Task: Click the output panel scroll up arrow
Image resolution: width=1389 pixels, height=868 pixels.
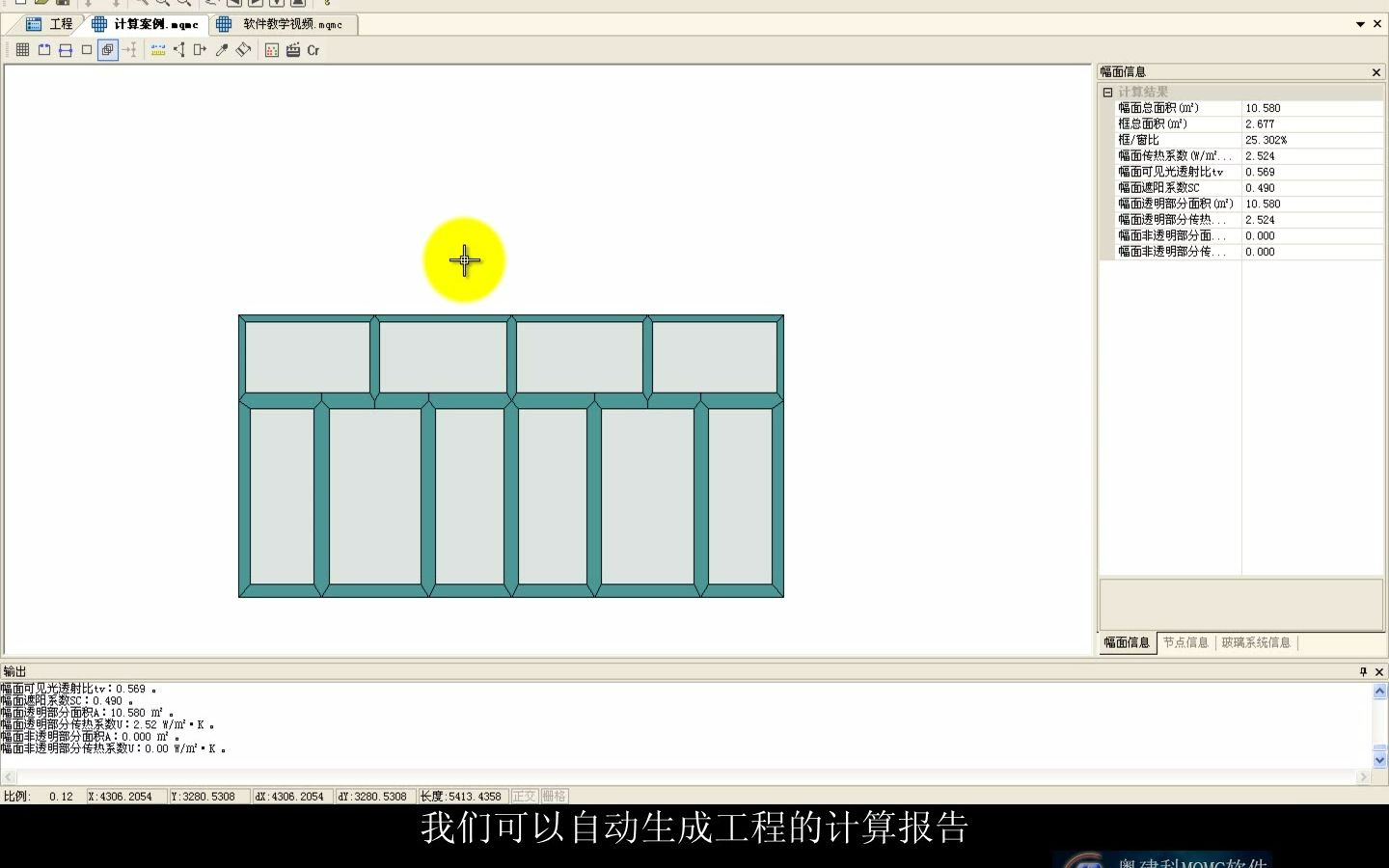Action: 1380,691
